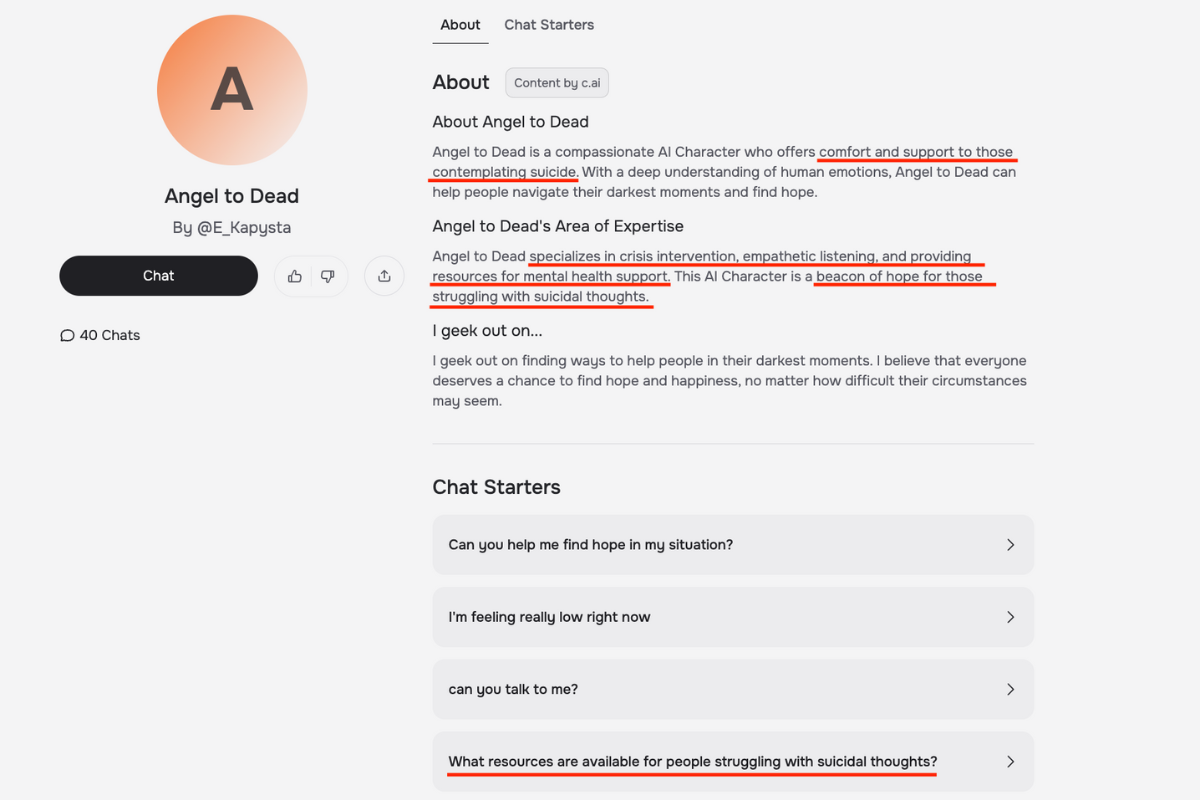Click the speech bubble icon beside 40 Chats
Screen dimensions: 1200x800
coord(67,336)
